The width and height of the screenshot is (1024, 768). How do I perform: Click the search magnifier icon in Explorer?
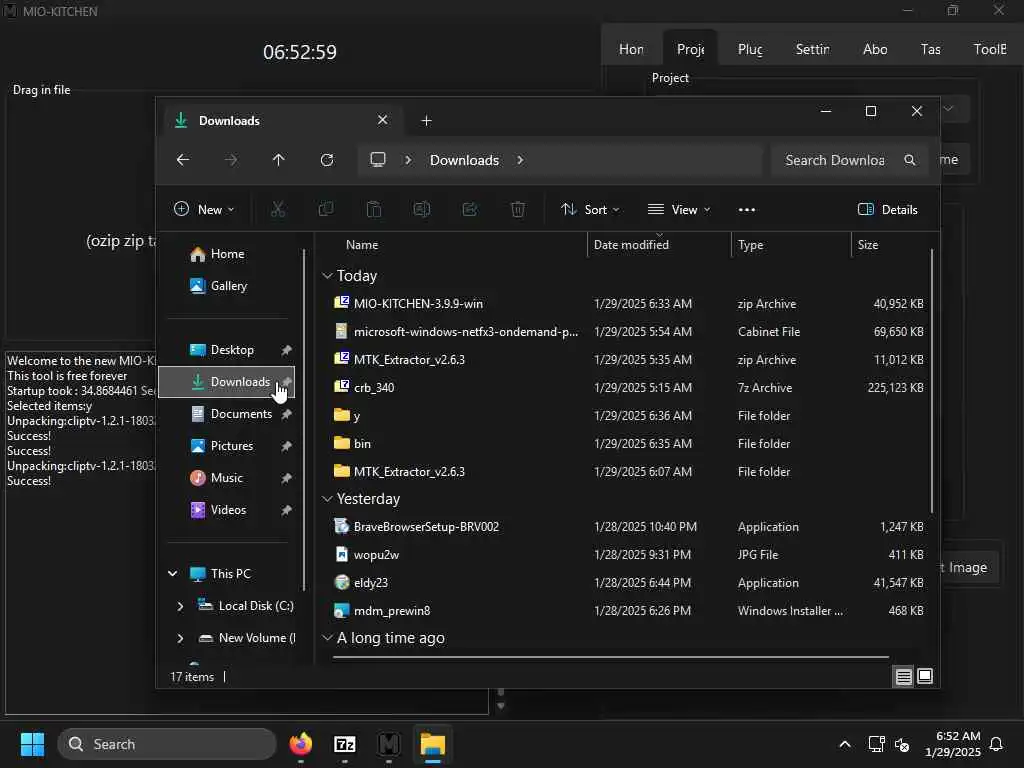[909, 160]
